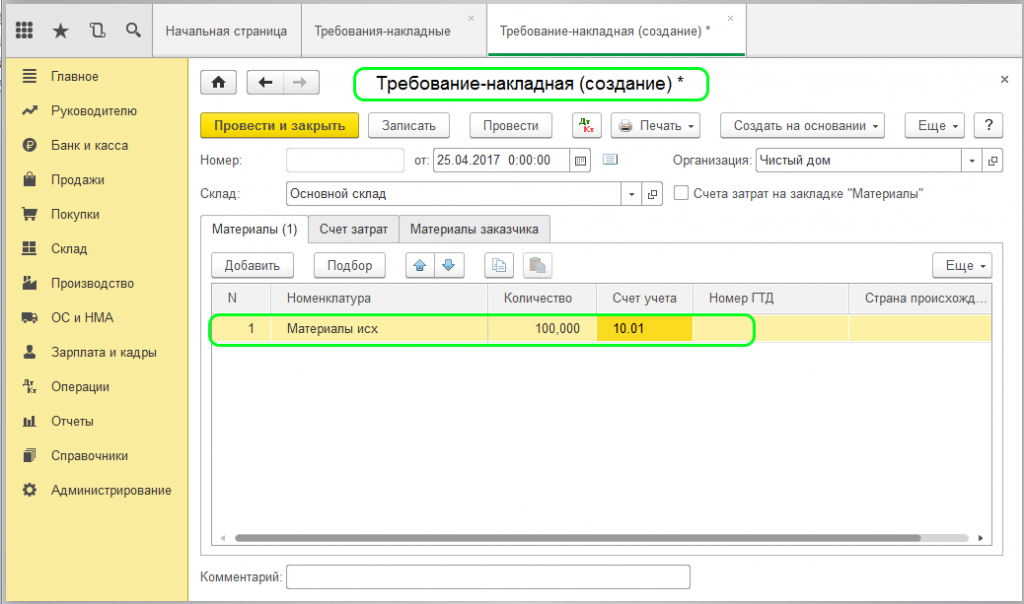Open the calendar date picker icon
Screen dimensions: 1024x604
[x=581, y=160]
